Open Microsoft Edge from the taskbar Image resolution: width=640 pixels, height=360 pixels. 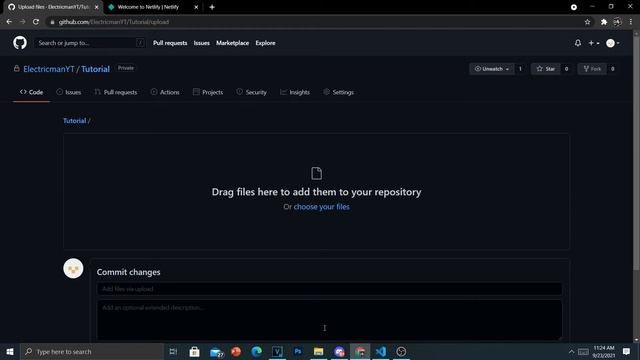click(x=256, y=351)
